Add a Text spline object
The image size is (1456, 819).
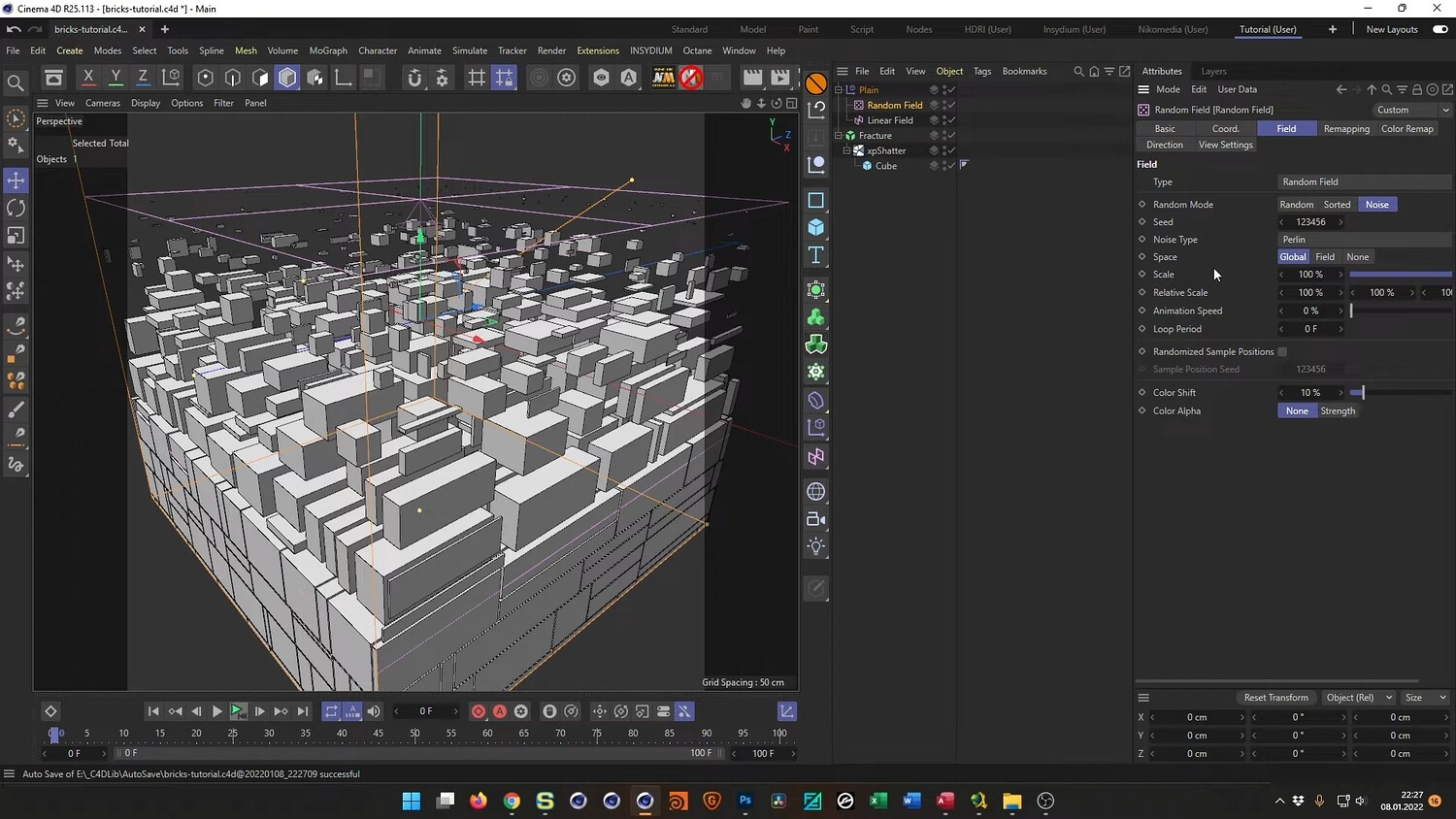click(816, 255)
